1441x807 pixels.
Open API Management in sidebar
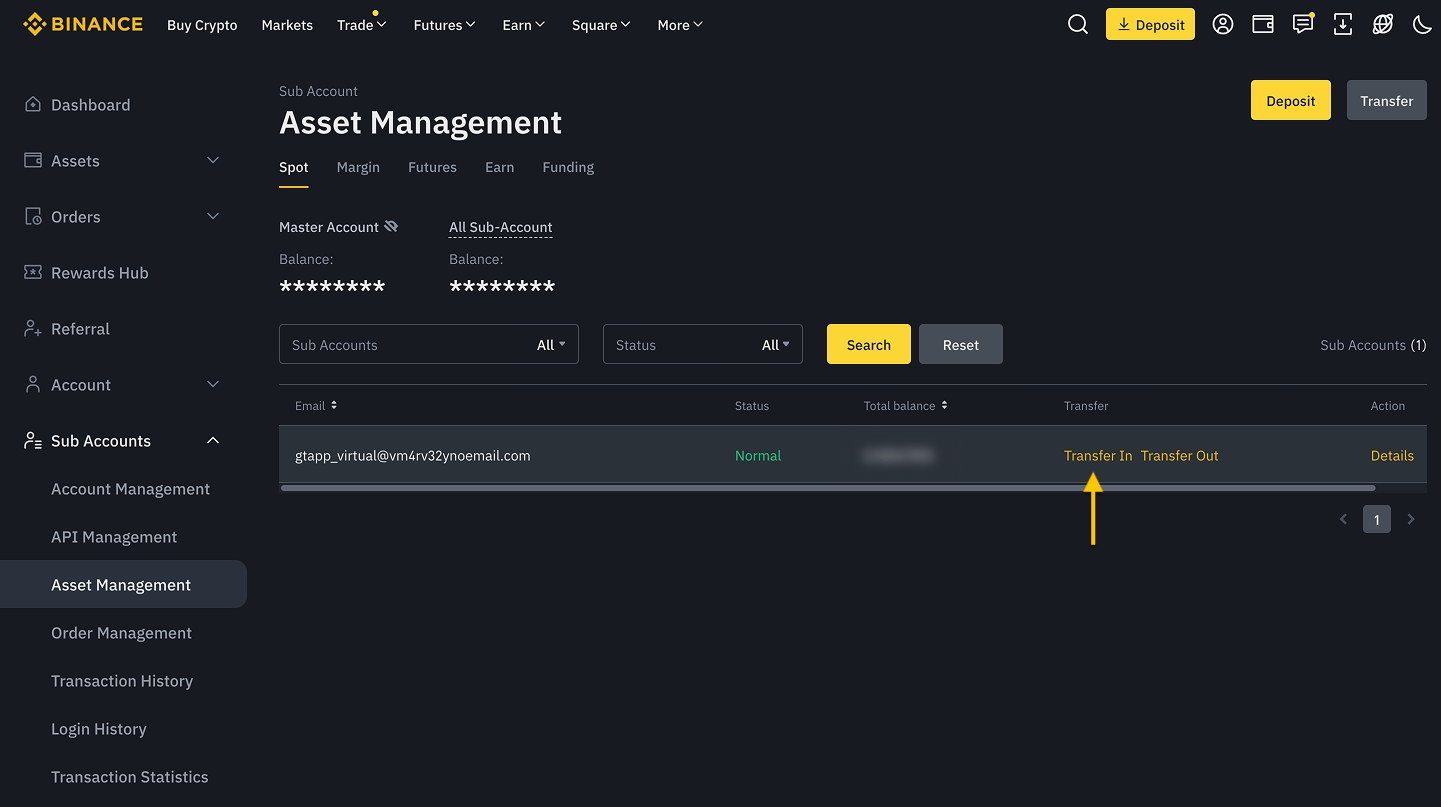[x=114, y=537]
